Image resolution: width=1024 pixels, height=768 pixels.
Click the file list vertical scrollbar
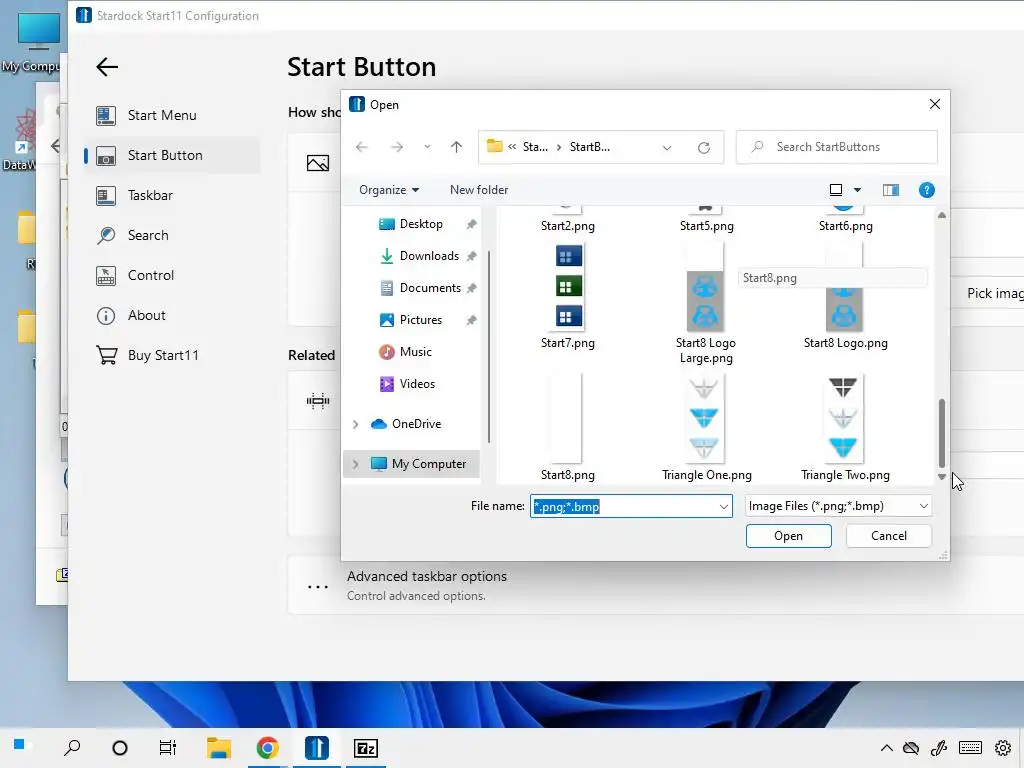point(942,433)
